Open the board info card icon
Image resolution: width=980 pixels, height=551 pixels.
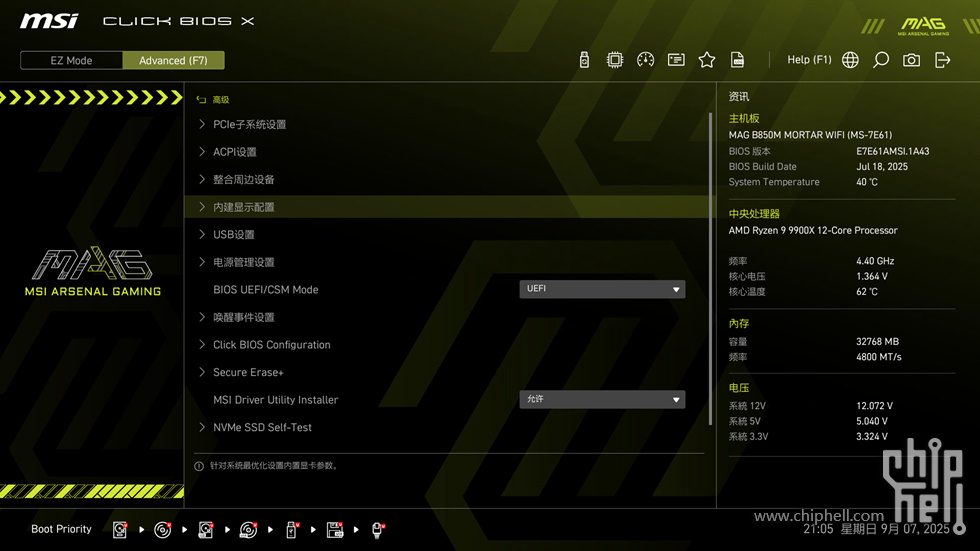click(x=676, y=60)
